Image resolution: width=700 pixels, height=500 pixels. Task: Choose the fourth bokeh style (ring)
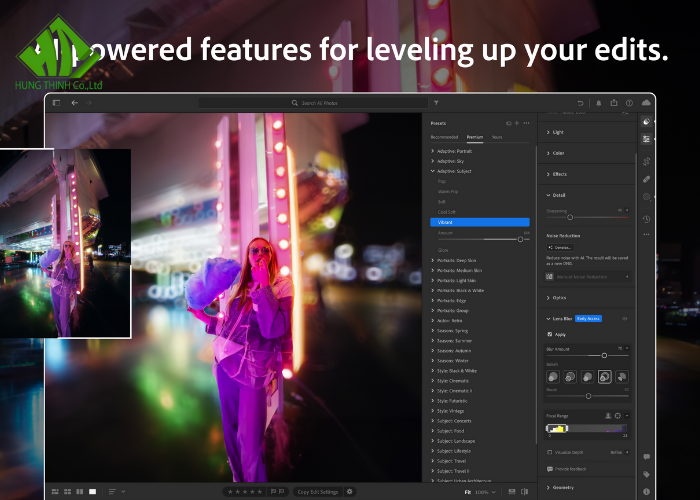pyautogui.click(x=604, y=377)
